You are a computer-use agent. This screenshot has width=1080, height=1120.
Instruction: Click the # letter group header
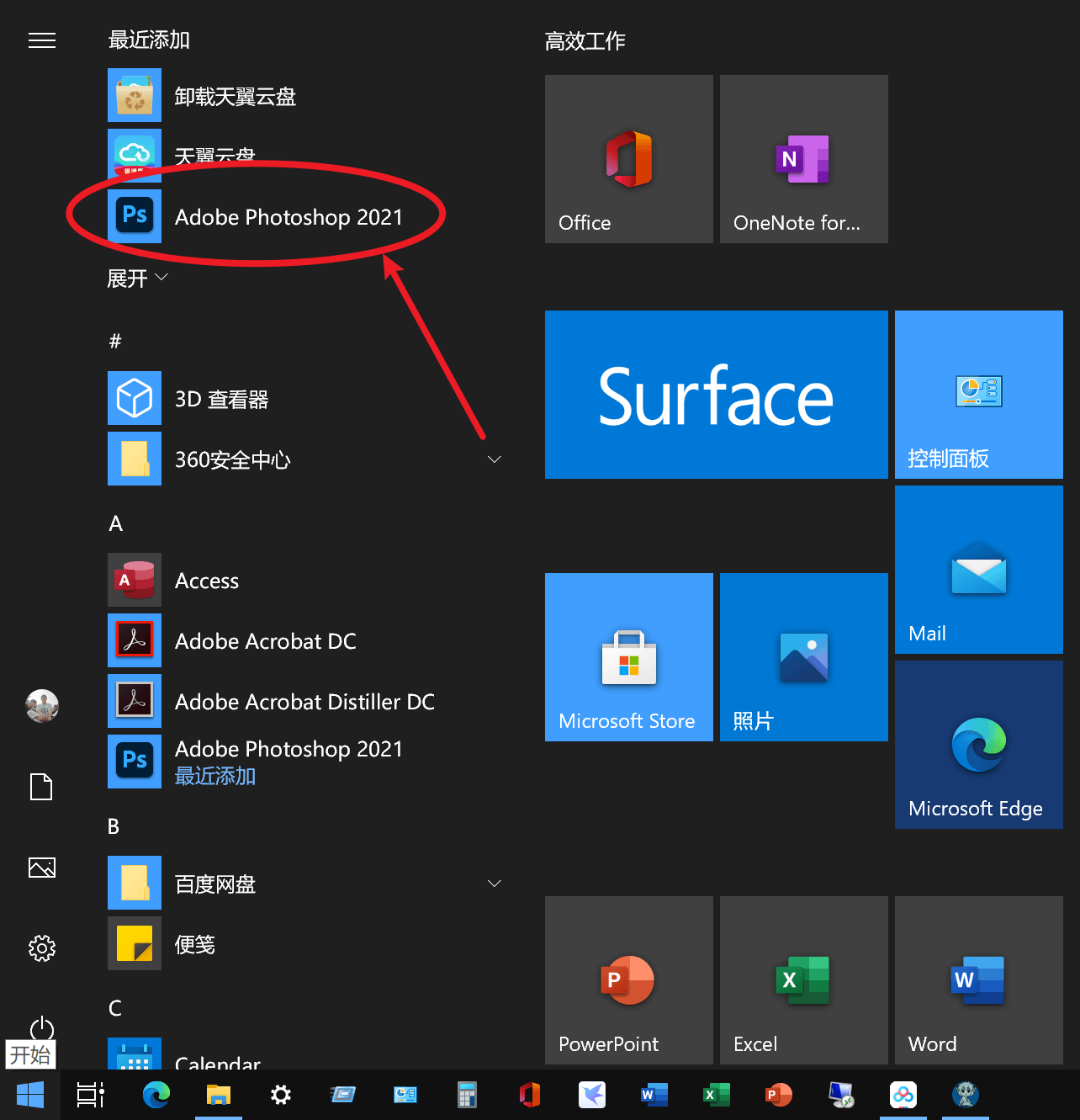115,341
